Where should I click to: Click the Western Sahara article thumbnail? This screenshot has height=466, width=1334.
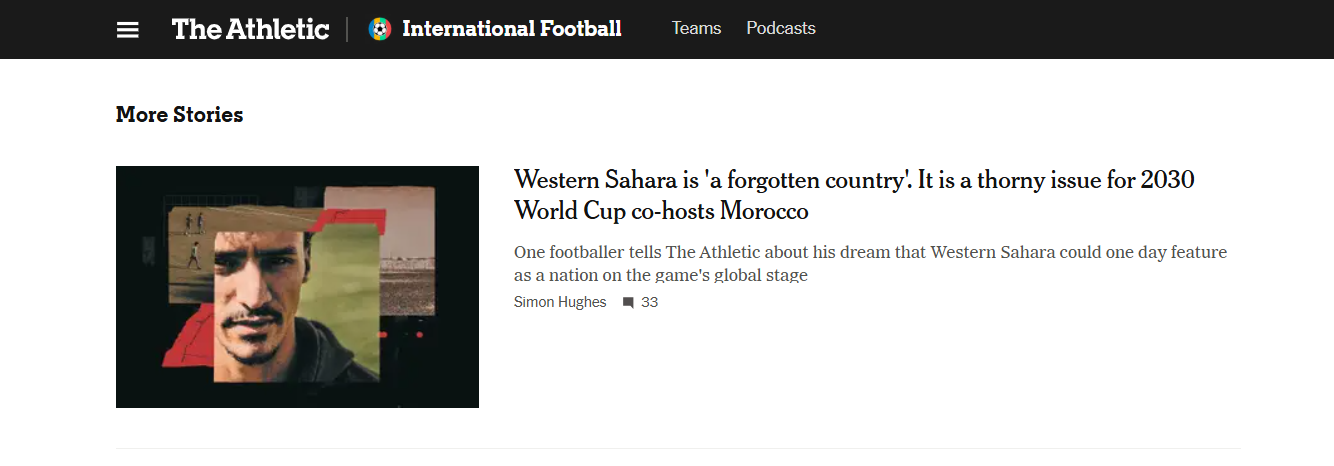tap(297, 286)
